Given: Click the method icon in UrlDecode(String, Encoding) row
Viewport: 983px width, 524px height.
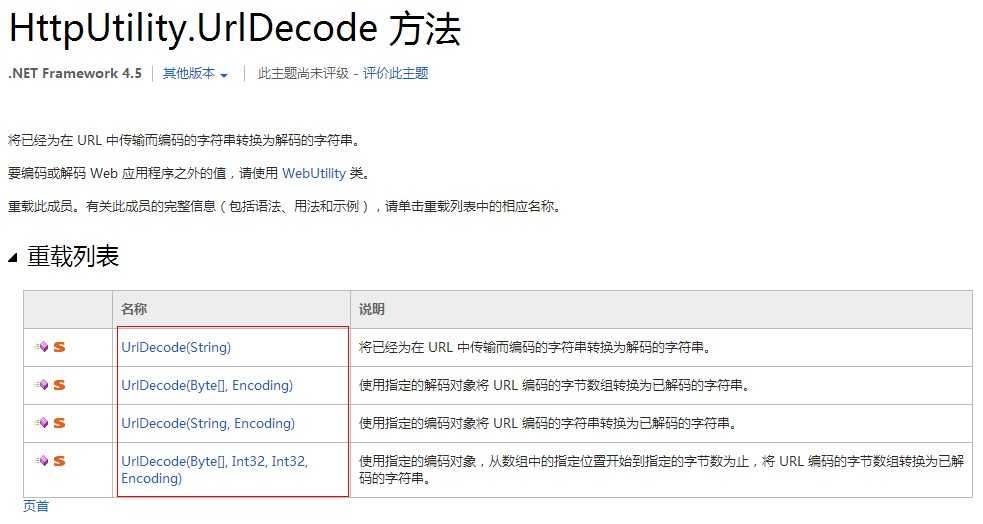Looking at the screenshot, I should pyautogui.click(x=42, y=423).
